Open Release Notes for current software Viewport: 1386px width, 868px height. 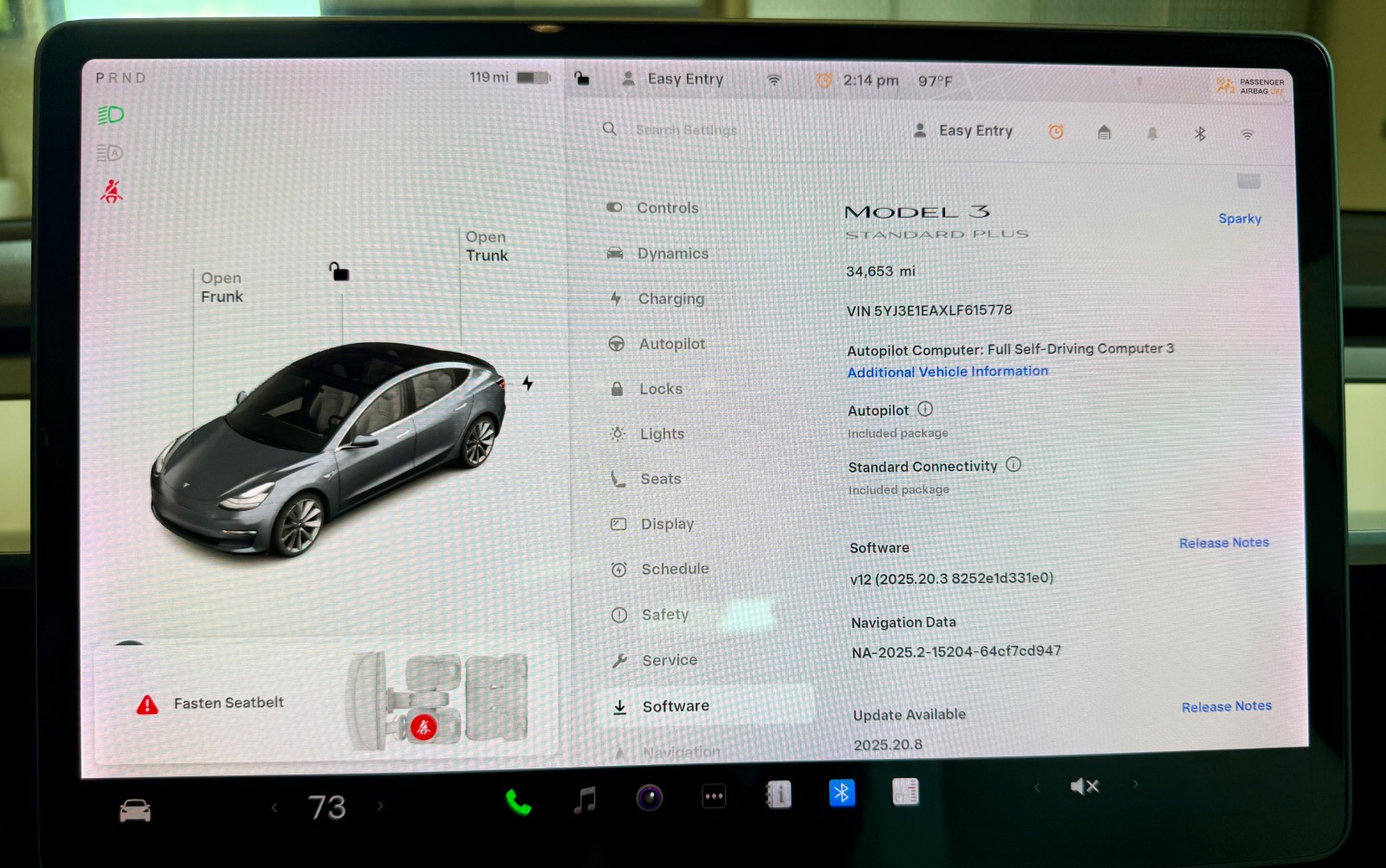1223,543
